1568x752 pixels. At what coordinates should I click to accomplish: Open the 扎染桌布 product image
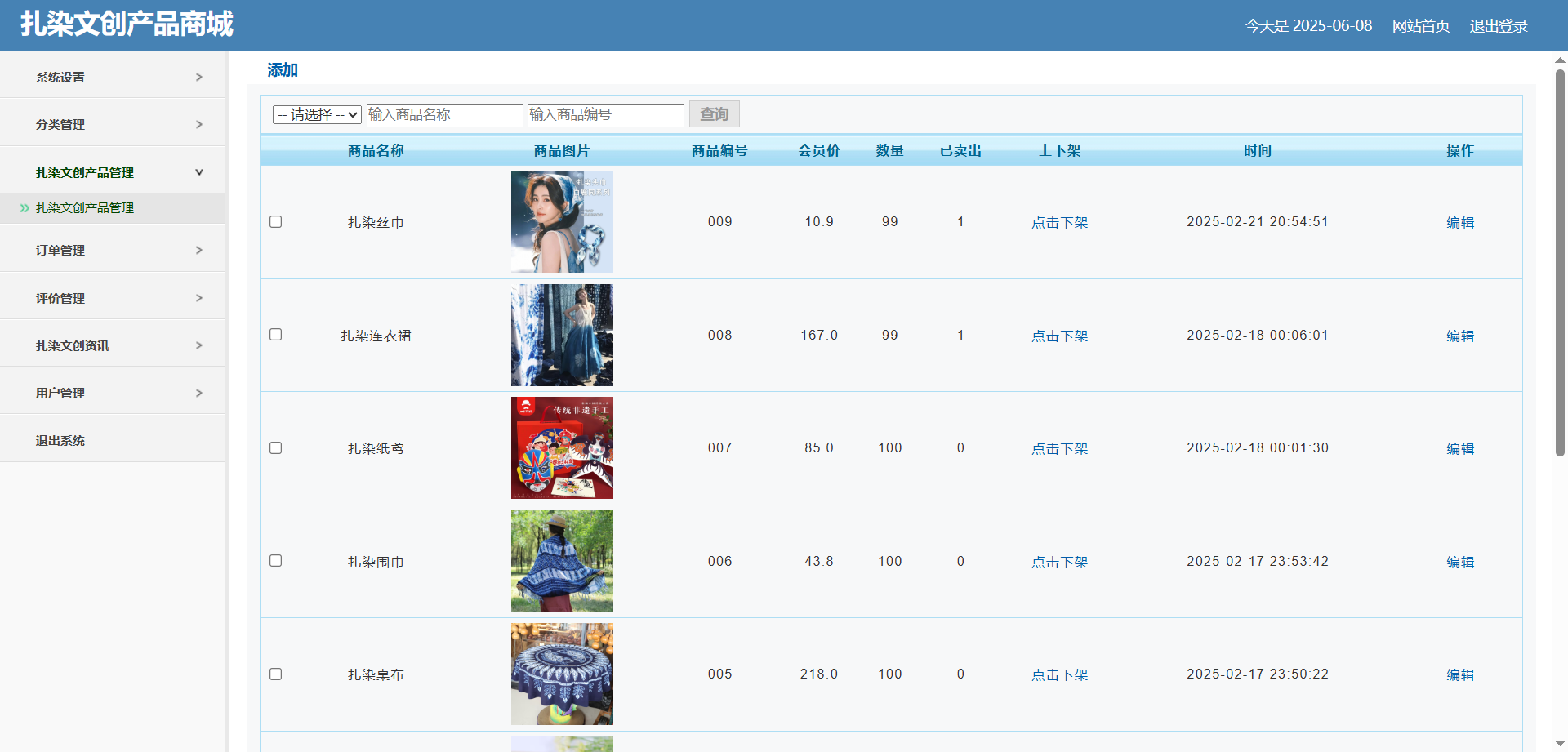pyautogui.click(x=562, y=674)
